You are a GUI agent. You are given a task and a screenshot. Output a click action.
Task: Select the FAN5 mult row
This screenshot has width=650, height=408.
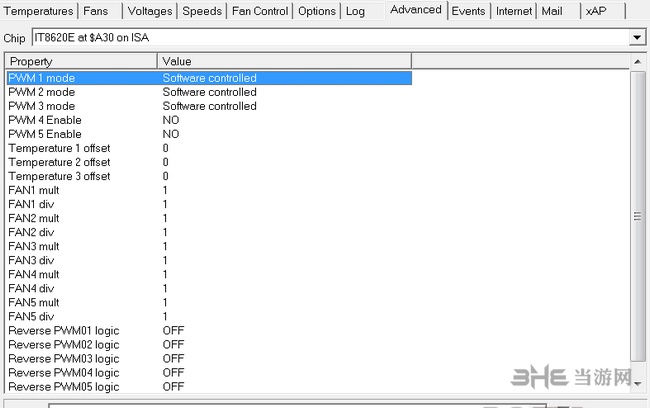click(x=209, y=303)
